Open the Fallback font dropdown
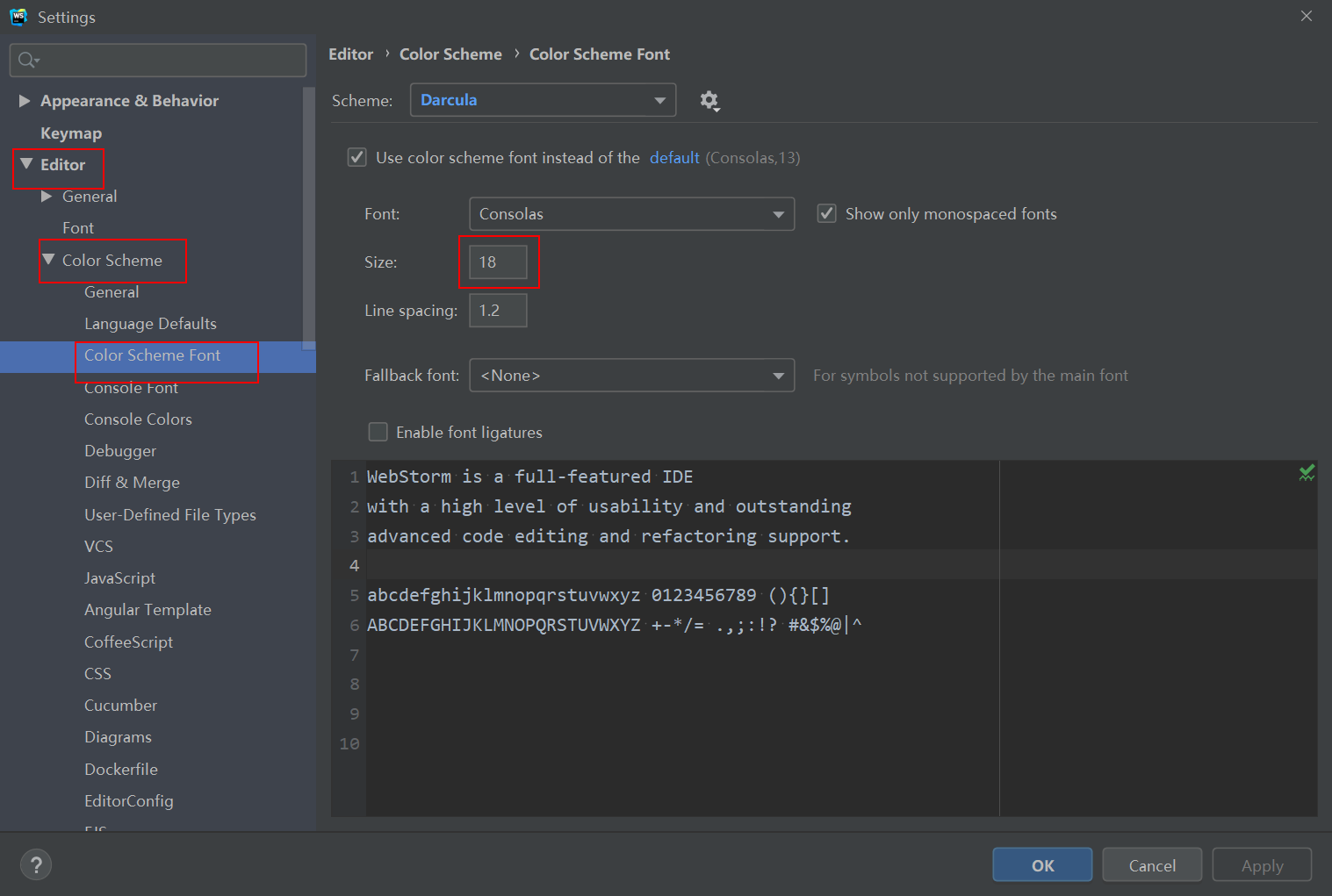Image resolution: width=1332 pixels, height=896 pixels. click(x=632, y=376)
